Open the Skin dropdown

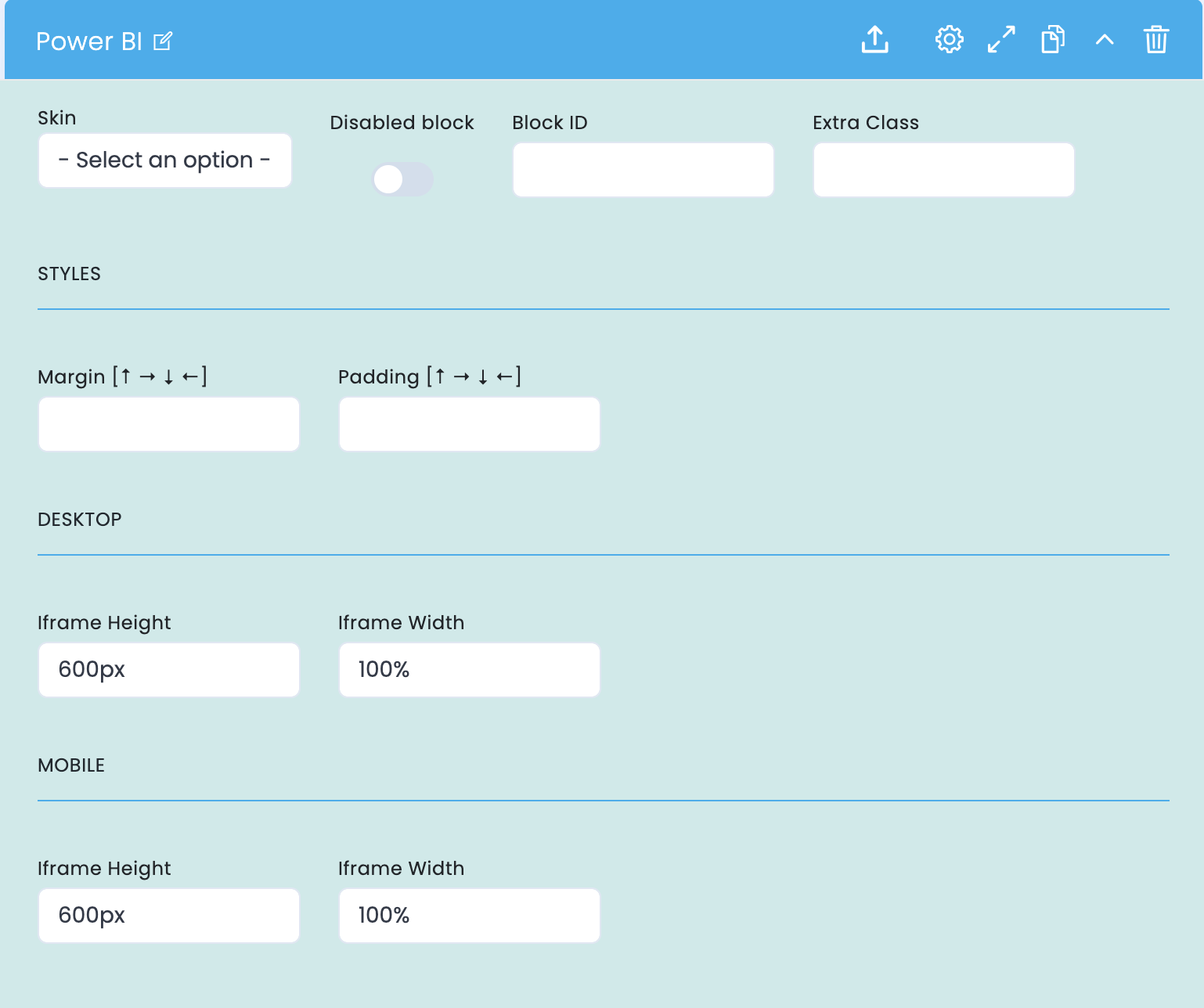click(165, 160)
